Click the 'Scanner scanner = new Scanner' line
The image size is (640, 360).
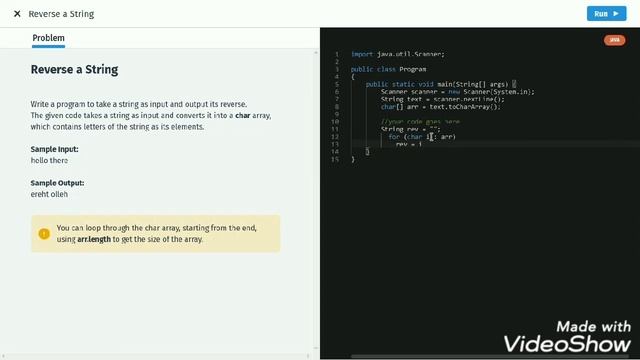(458, 92)
